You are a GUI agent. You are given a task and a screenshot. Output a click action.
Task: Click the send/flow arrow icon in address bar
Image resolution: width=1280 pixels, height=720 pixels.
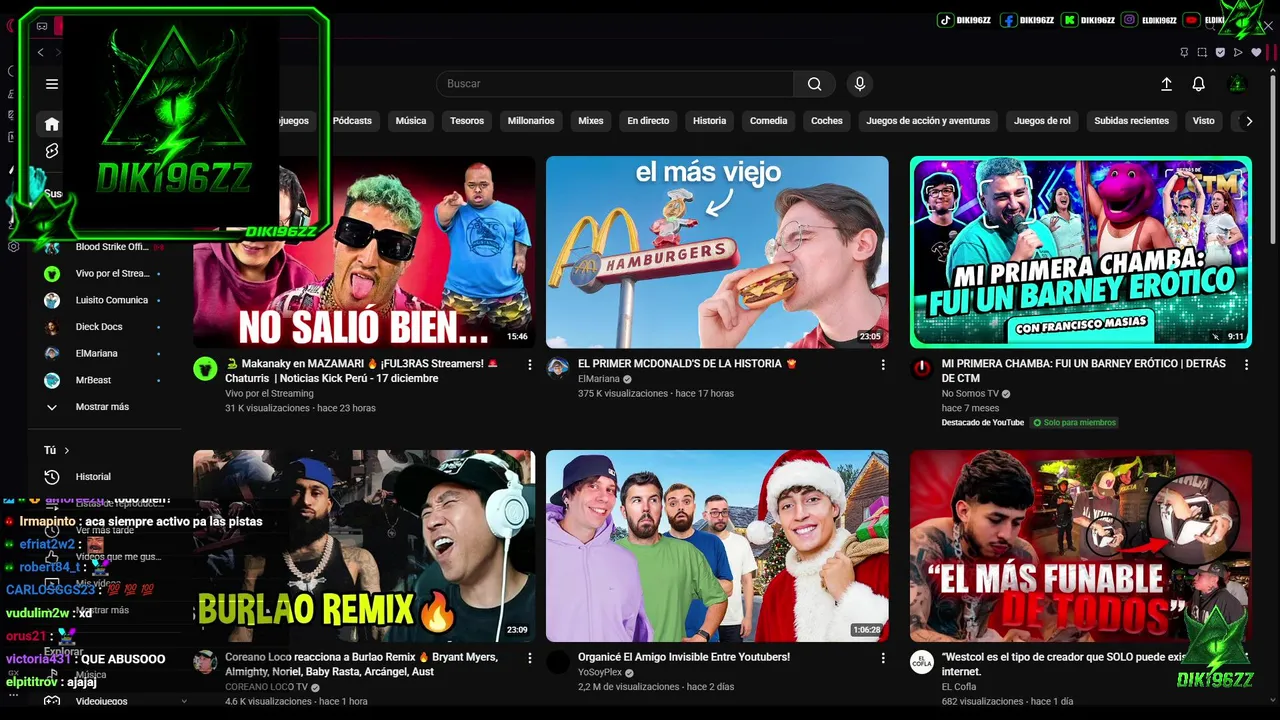[x=1238, y=52]
